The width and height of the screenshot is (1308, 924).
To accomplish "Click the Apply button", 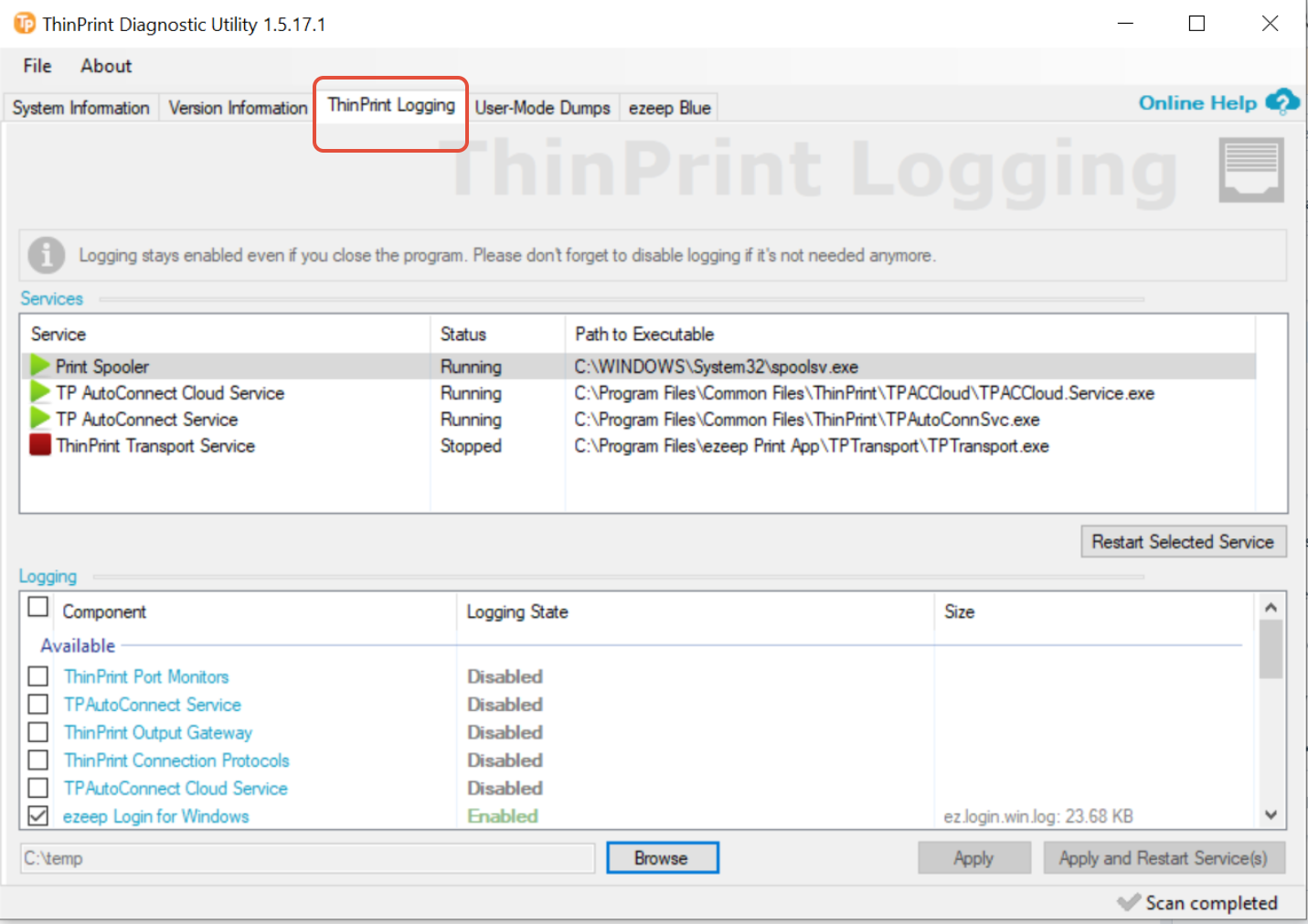I will pos(973,858).
